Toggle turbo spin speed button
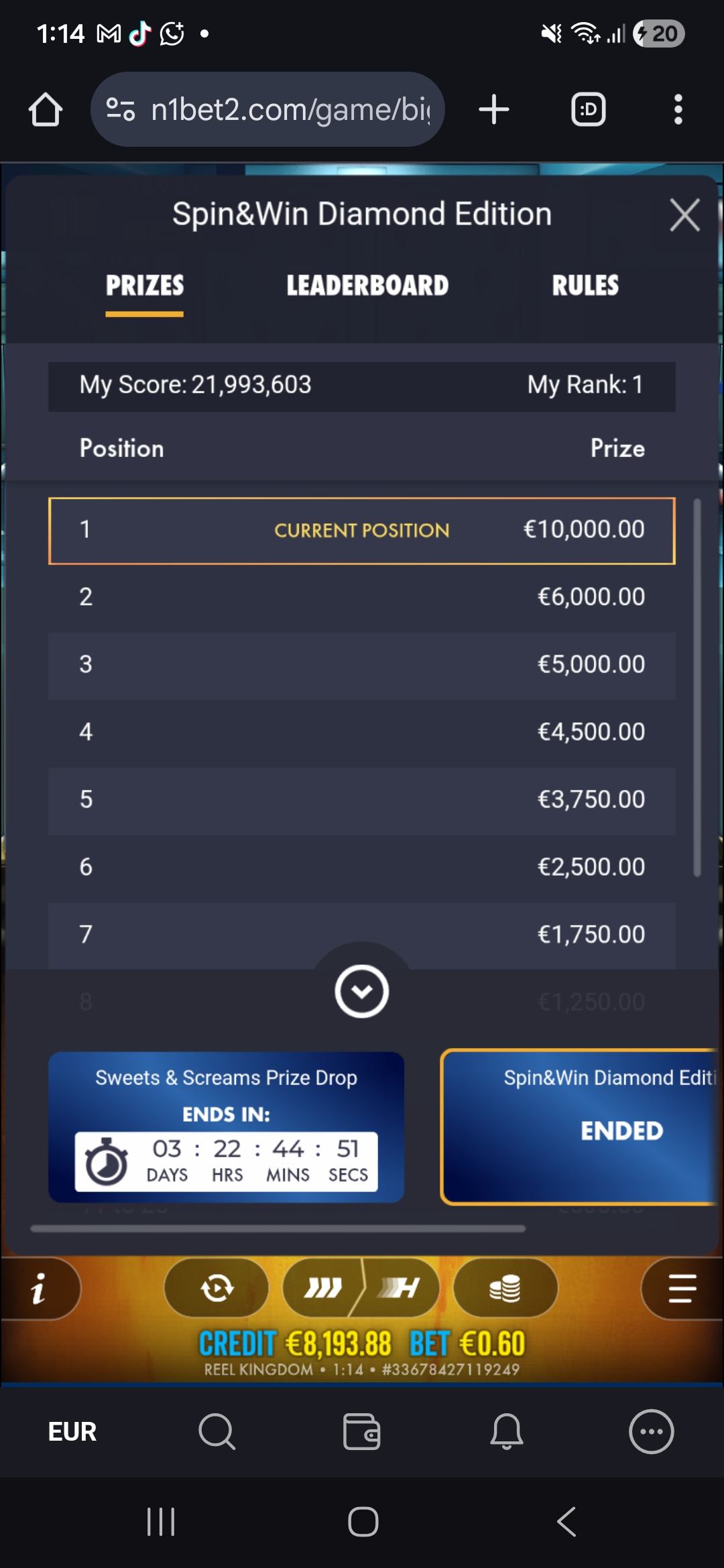The image size is (724, 1568). point(361,1288)
